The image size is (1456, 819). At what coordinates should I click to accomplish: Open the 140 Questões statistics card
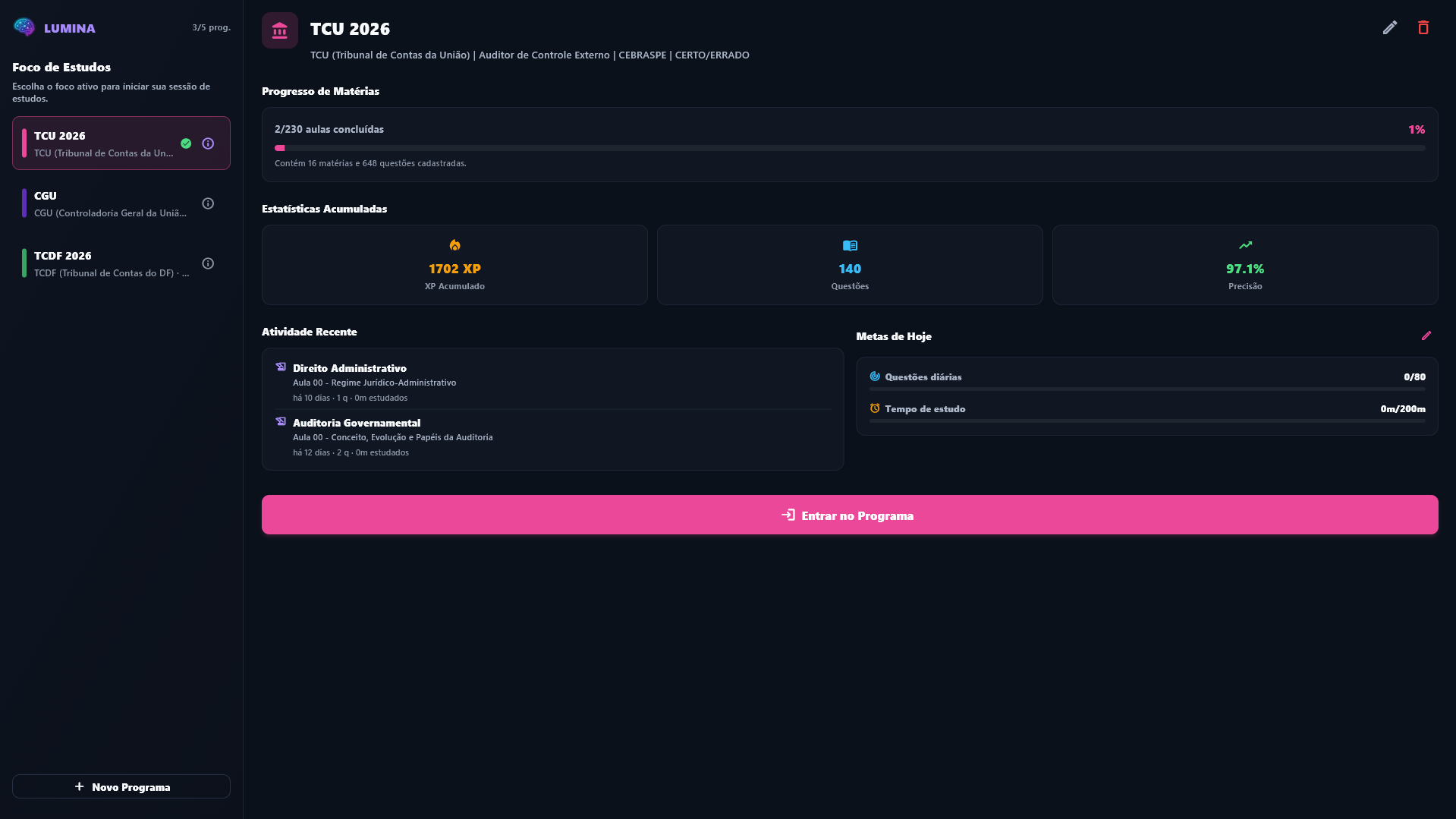(850, 265)
